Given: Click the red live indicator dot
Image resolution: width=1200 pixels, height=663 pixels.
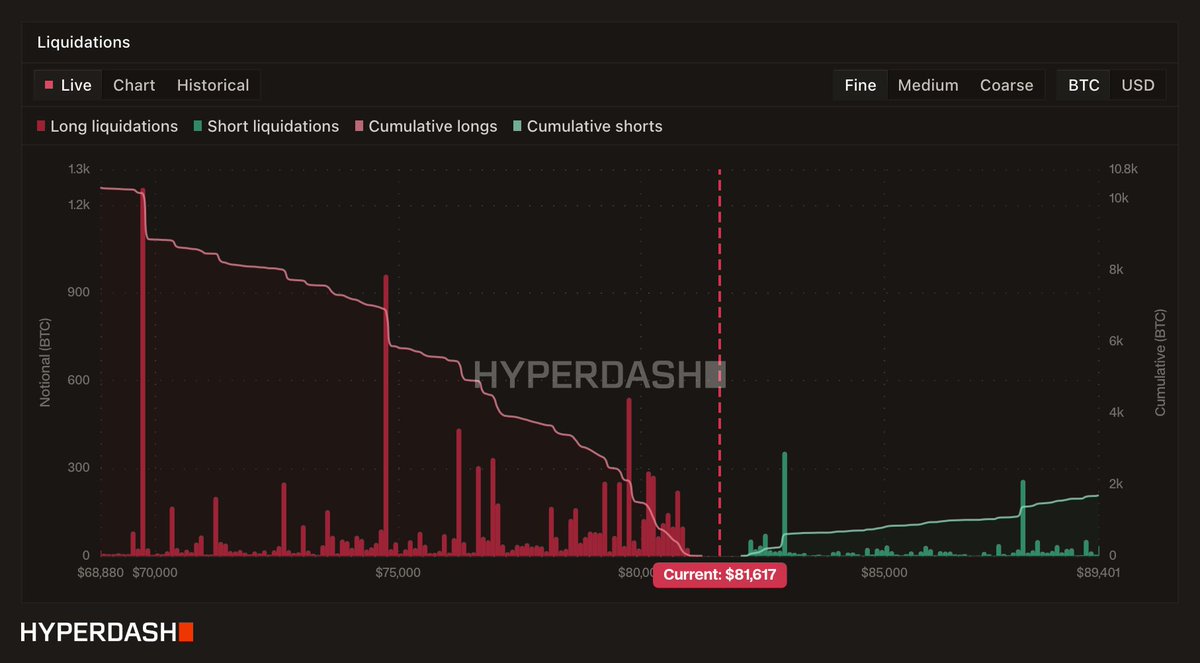Looking at the screenshot, I should pyautogui.click(x=49, y=85).
